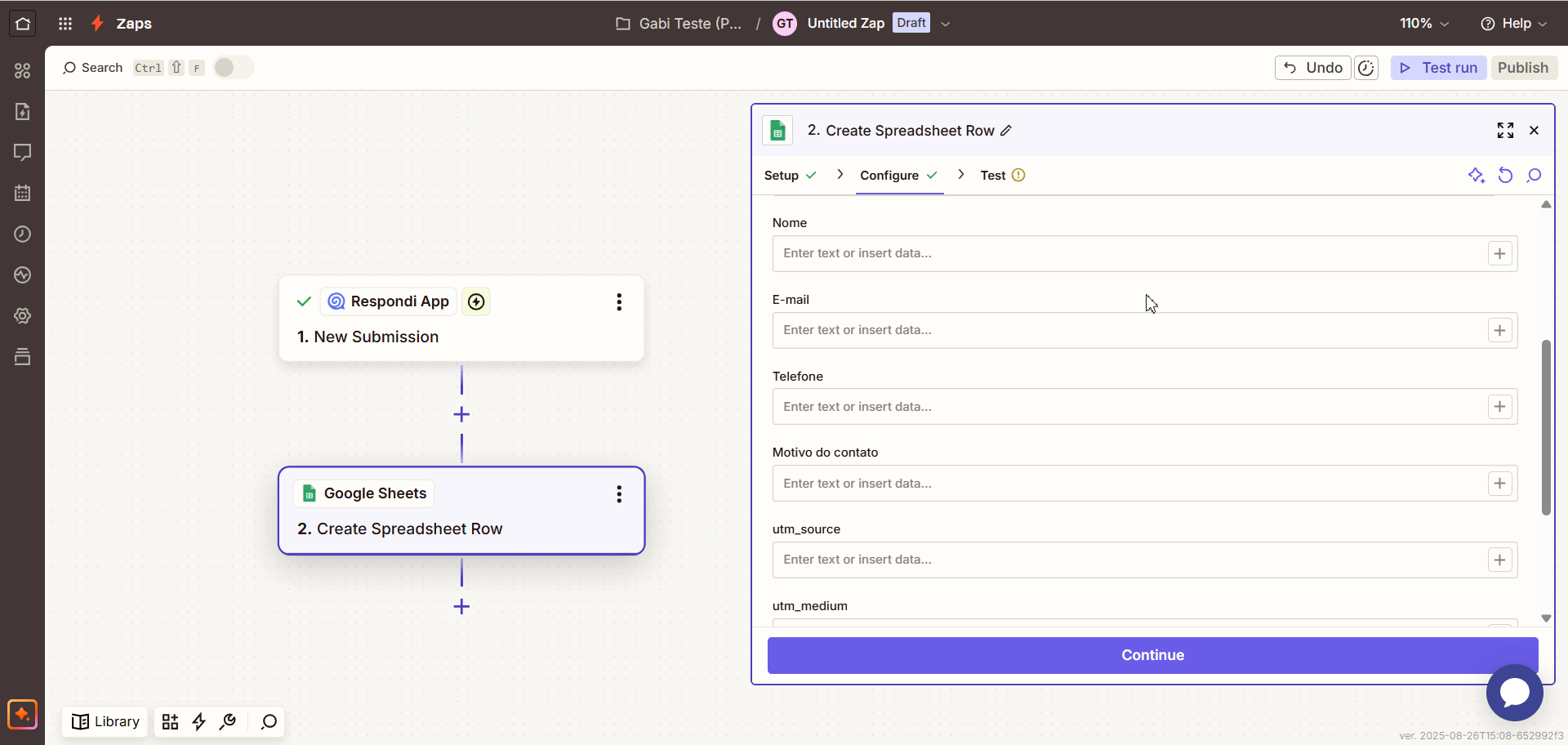
Task: Click the Draft status badge
Action: click(x=911, y=23)
